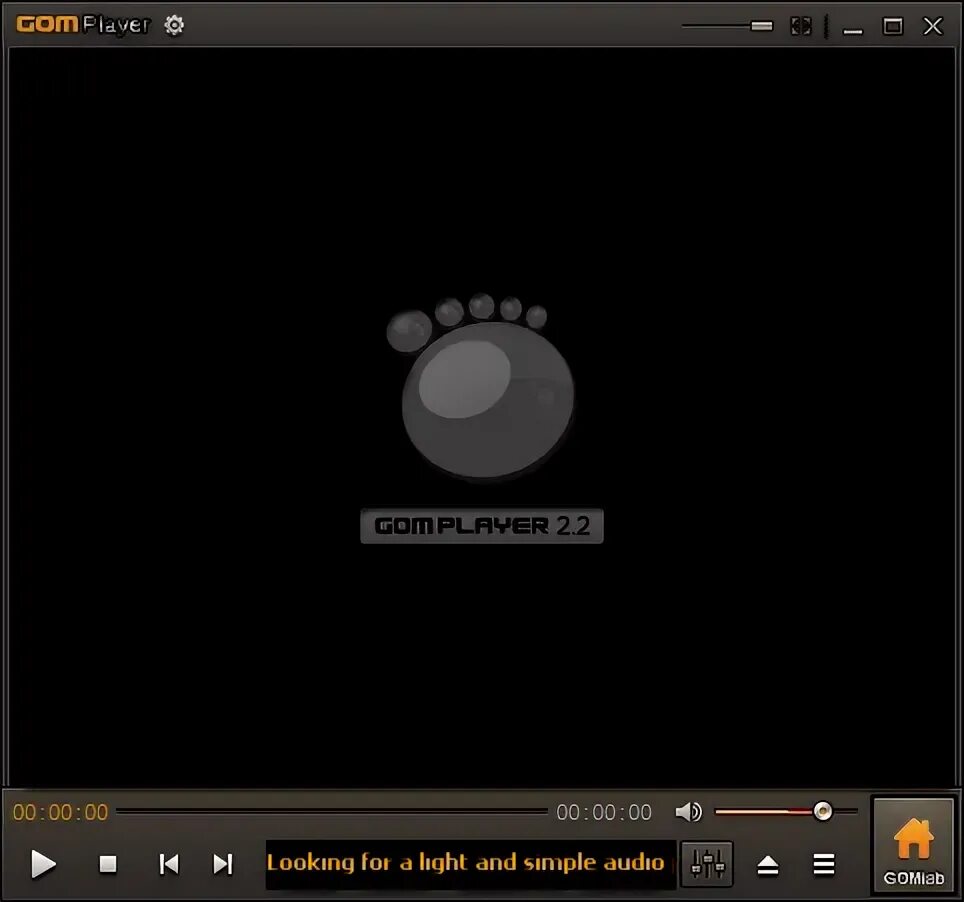Image resolution: width=964 pixels, height=902 pixels.
Task: Start playback with the Play button
Action: 43,864
